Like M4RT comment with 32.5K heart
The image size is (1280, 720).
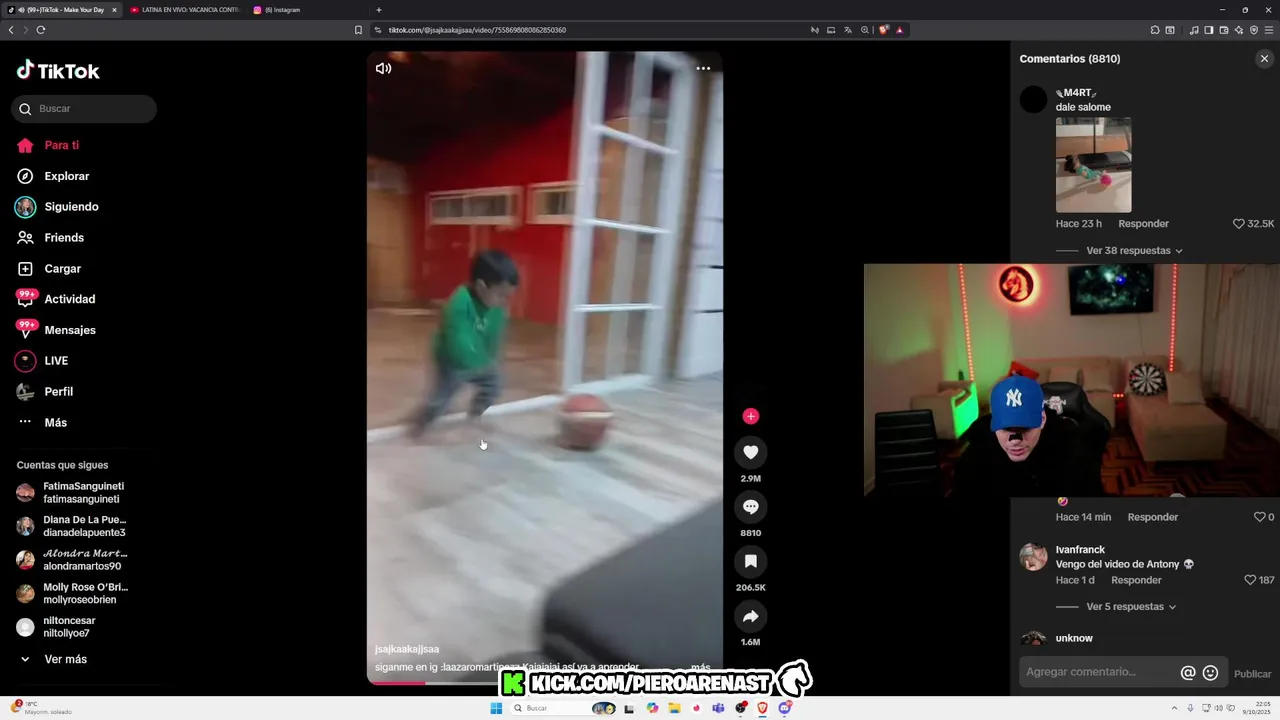coord(1253,224)
